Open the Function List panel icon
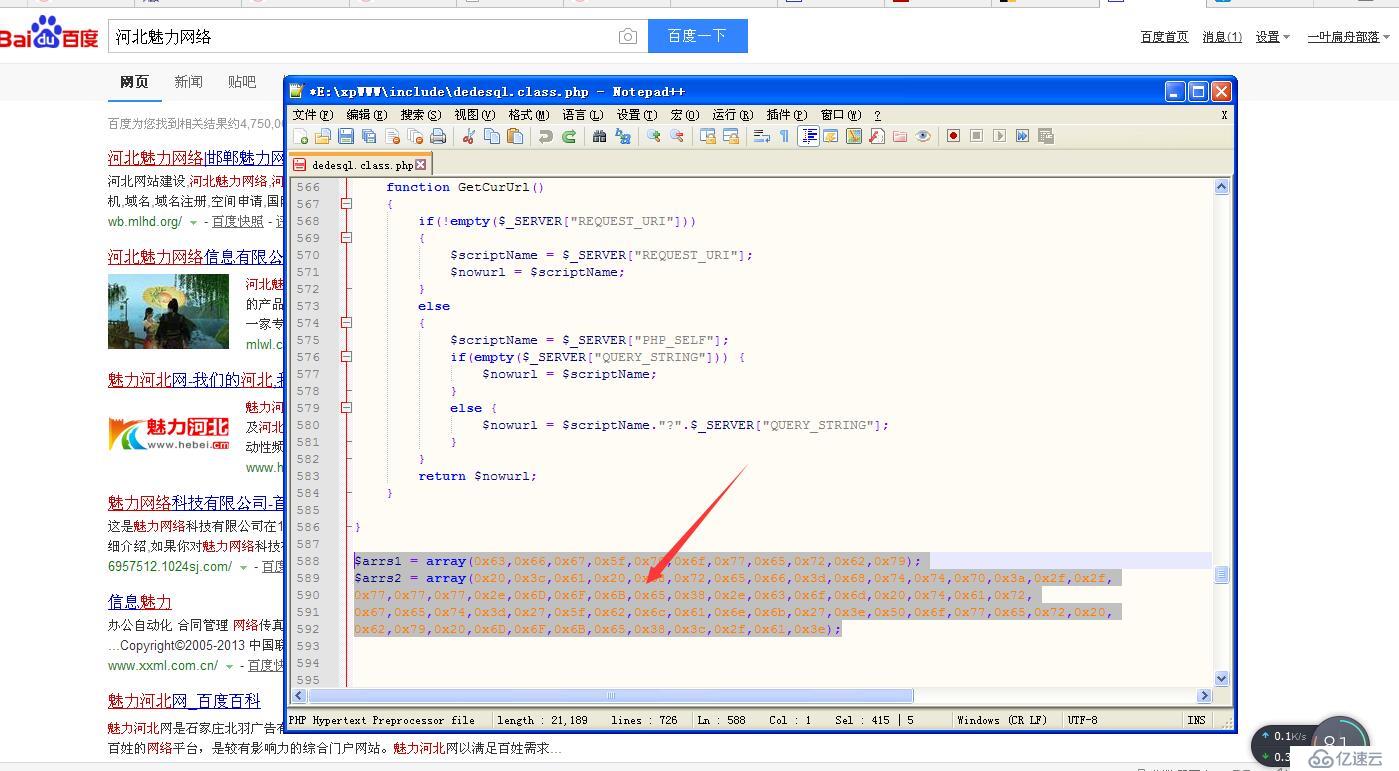The width and height of the screenshot is (1399, 771). 877,136
